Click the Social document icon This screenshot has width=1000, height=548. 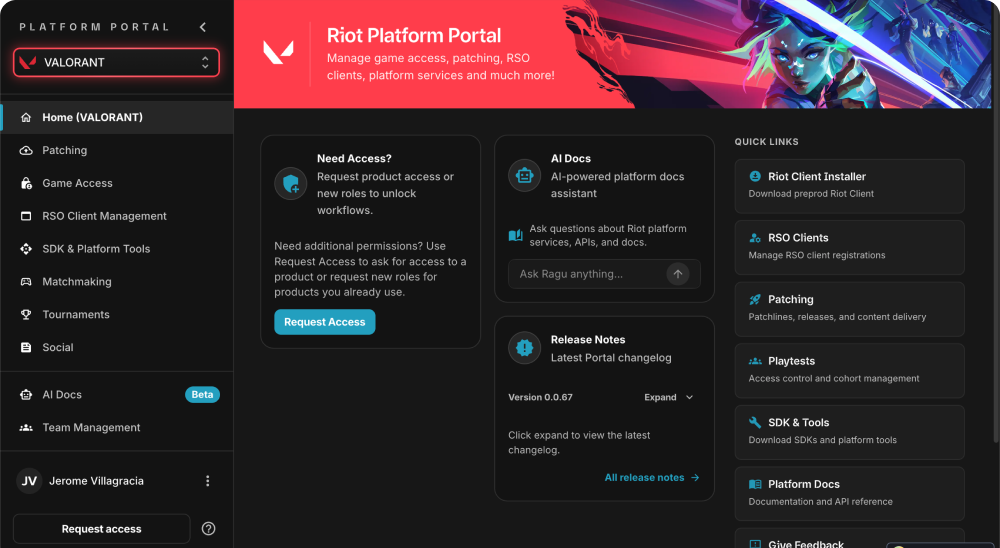tap(26, 348)
